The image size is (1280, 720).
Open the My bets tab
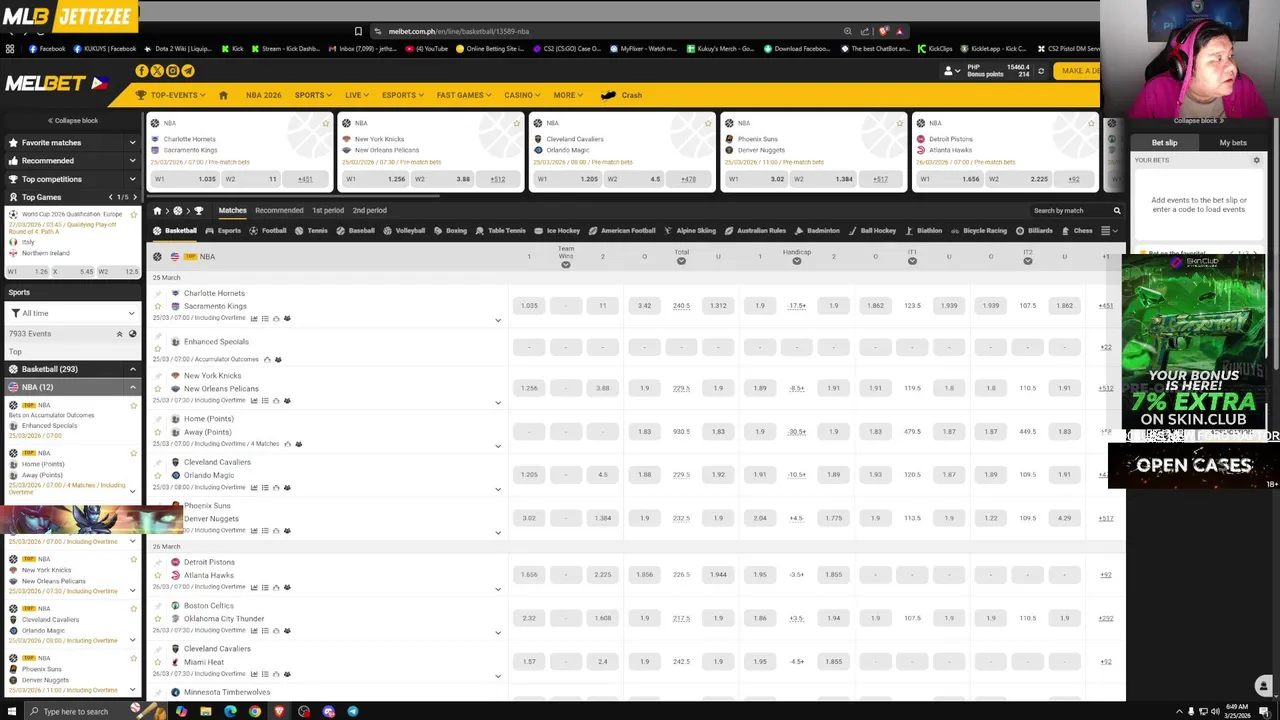[x=1233, y=143]
